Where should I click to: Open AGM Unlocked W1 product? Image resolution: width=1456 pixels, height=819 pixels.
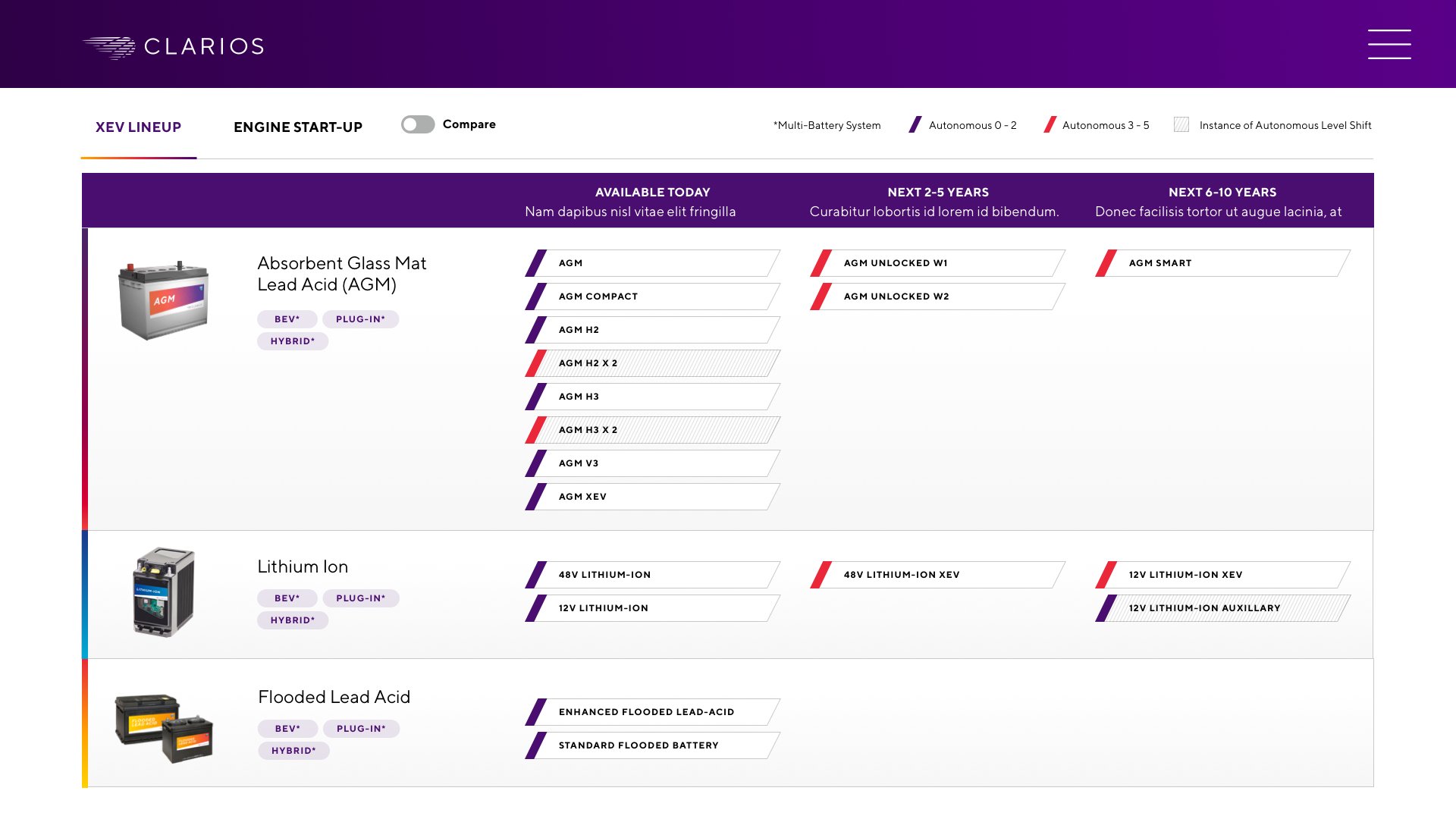[x=937, y=263]
